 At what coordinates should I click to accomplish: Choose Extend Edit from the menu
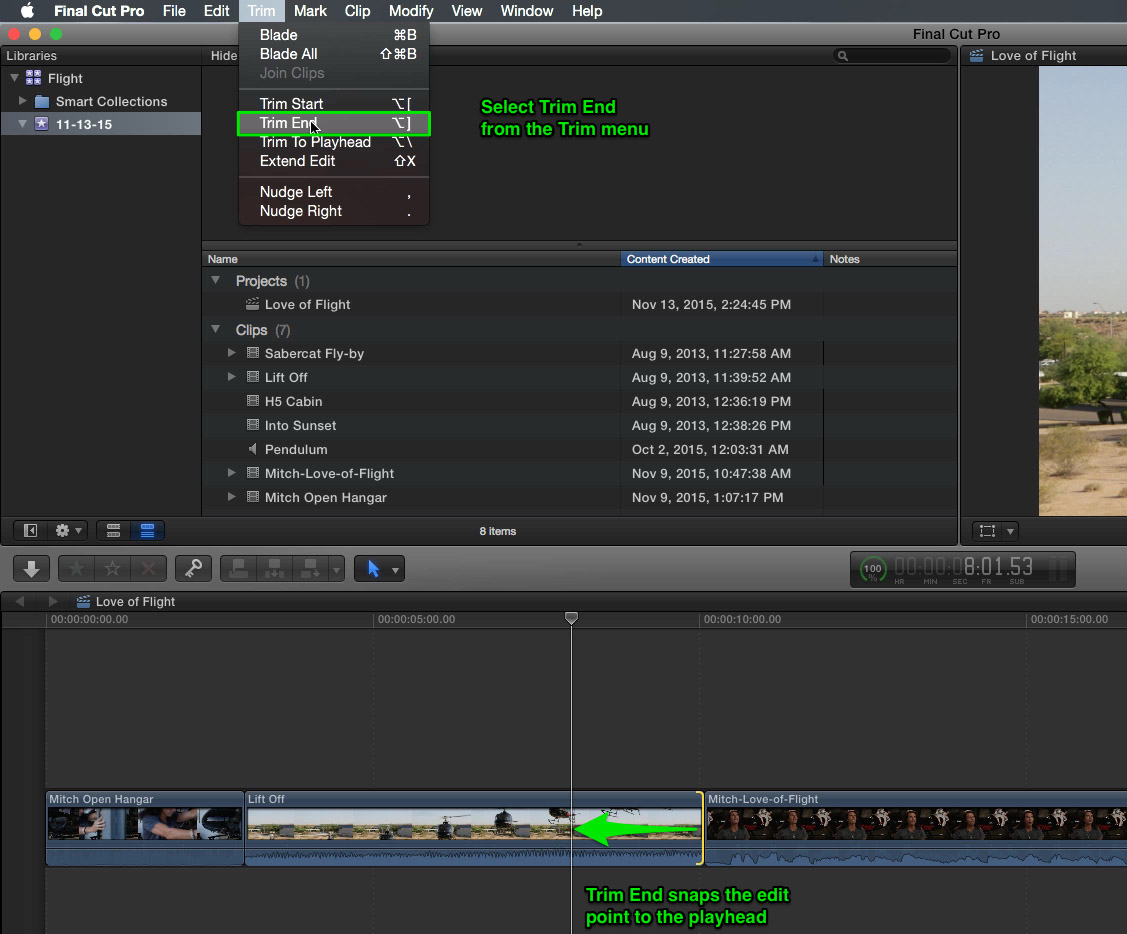[334, 161]
